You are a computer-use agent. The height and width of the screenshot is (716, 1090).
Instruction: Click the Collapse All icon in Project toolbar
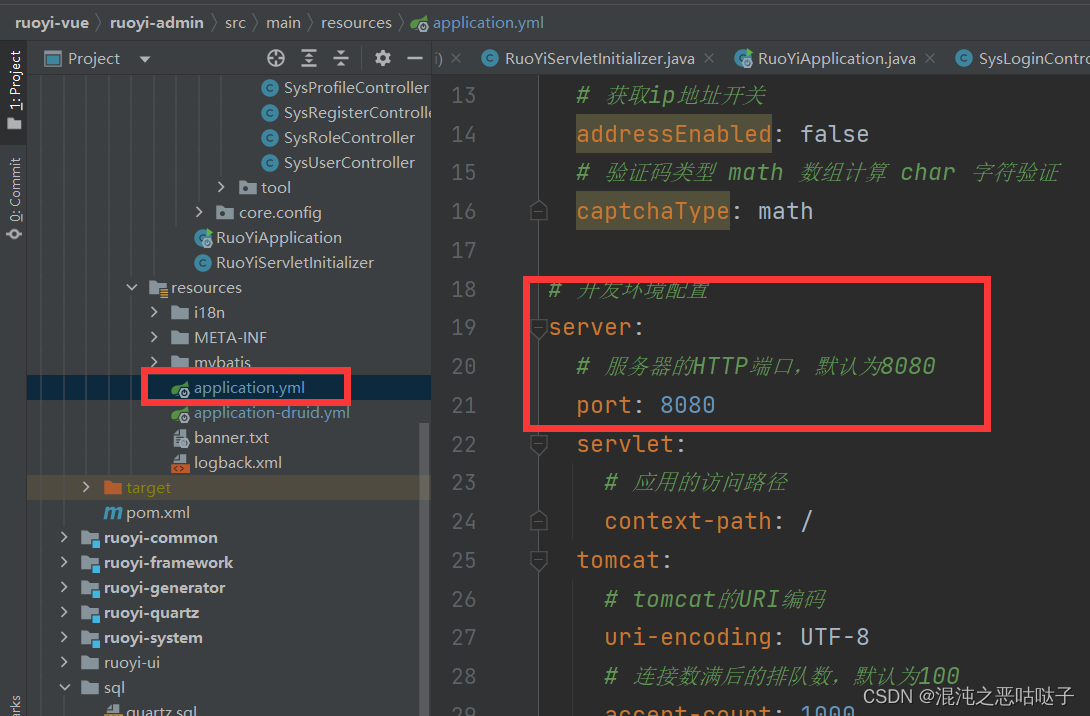point(341,58)
